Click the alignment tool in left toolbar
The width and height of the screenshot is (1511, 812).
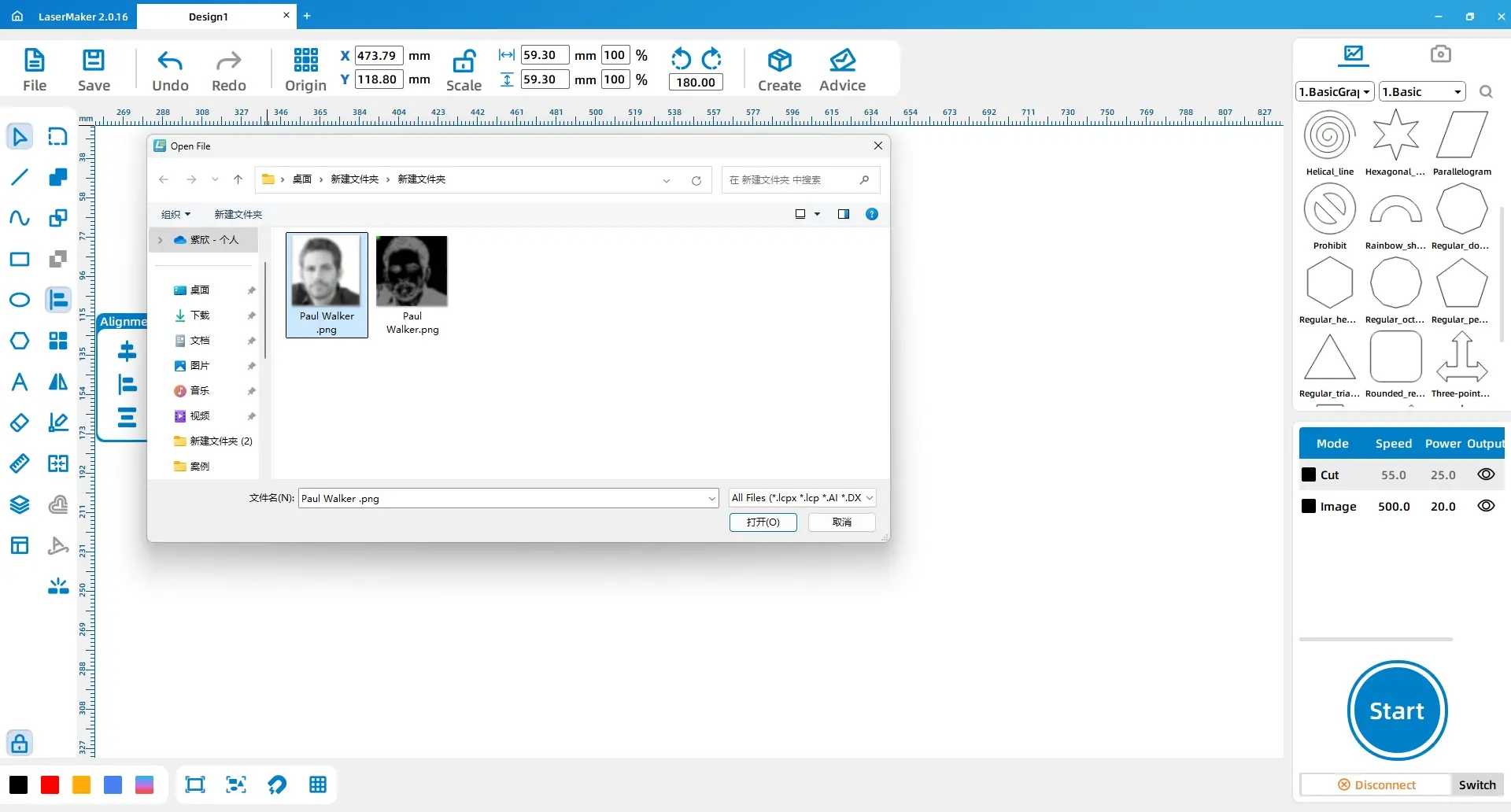click(58, 300)
